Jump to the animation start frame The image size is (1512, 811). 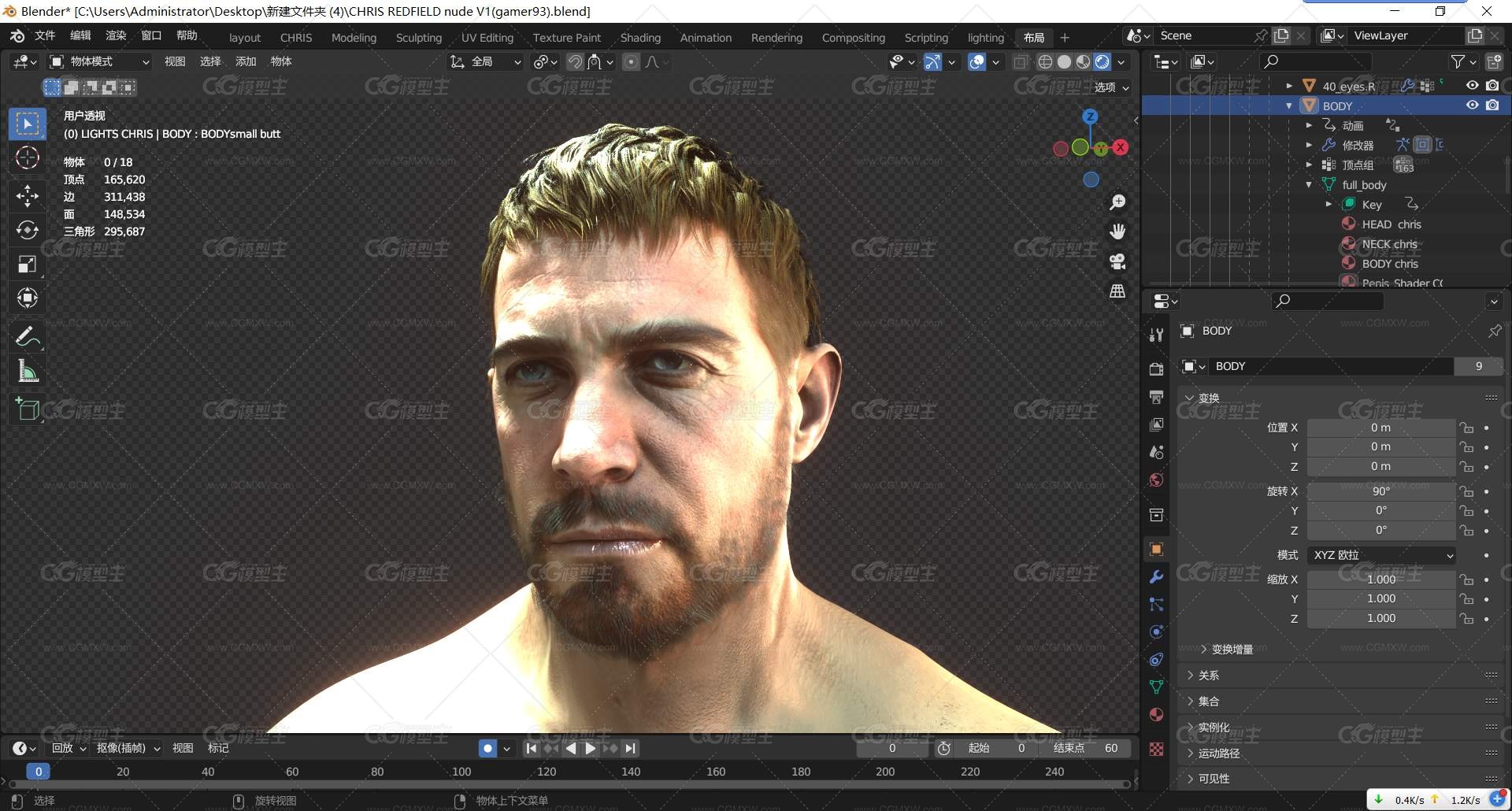(x=532, y=748)
